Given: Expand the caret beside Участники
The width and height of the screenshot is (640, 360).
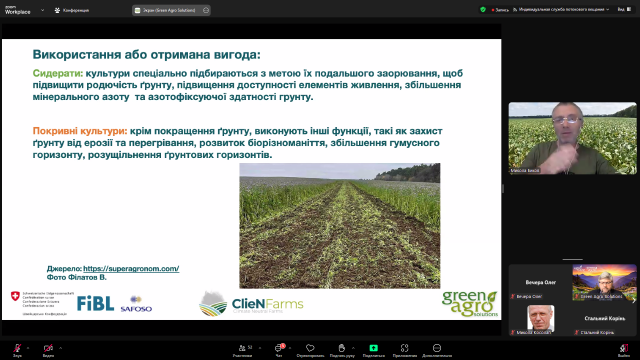Looking at the screenshot, I should click(260, 348).
